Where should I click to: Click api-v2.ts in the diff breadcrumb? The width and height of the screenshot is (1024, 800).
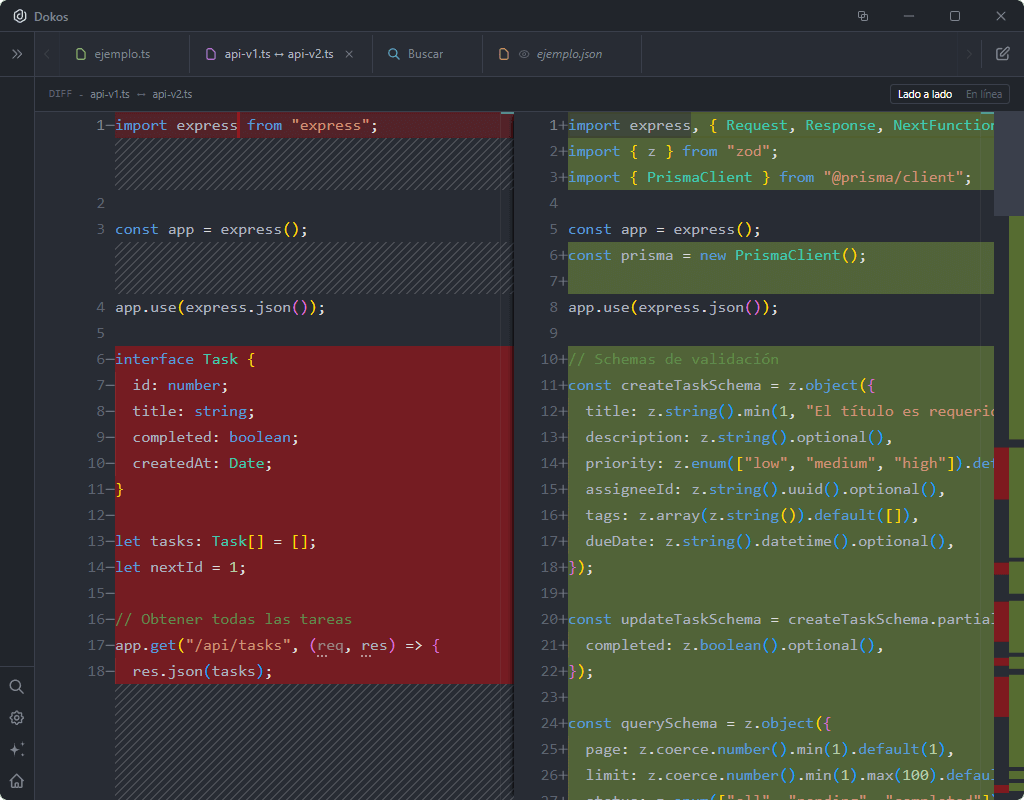click(x=172, y=94)
